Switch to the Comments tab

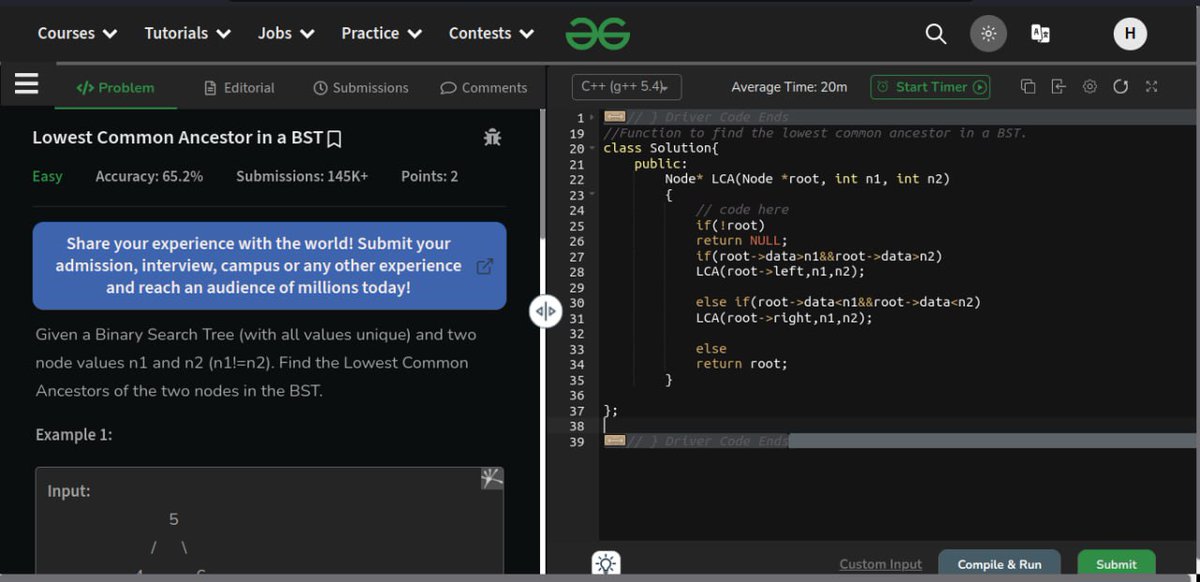click(484, 88)
